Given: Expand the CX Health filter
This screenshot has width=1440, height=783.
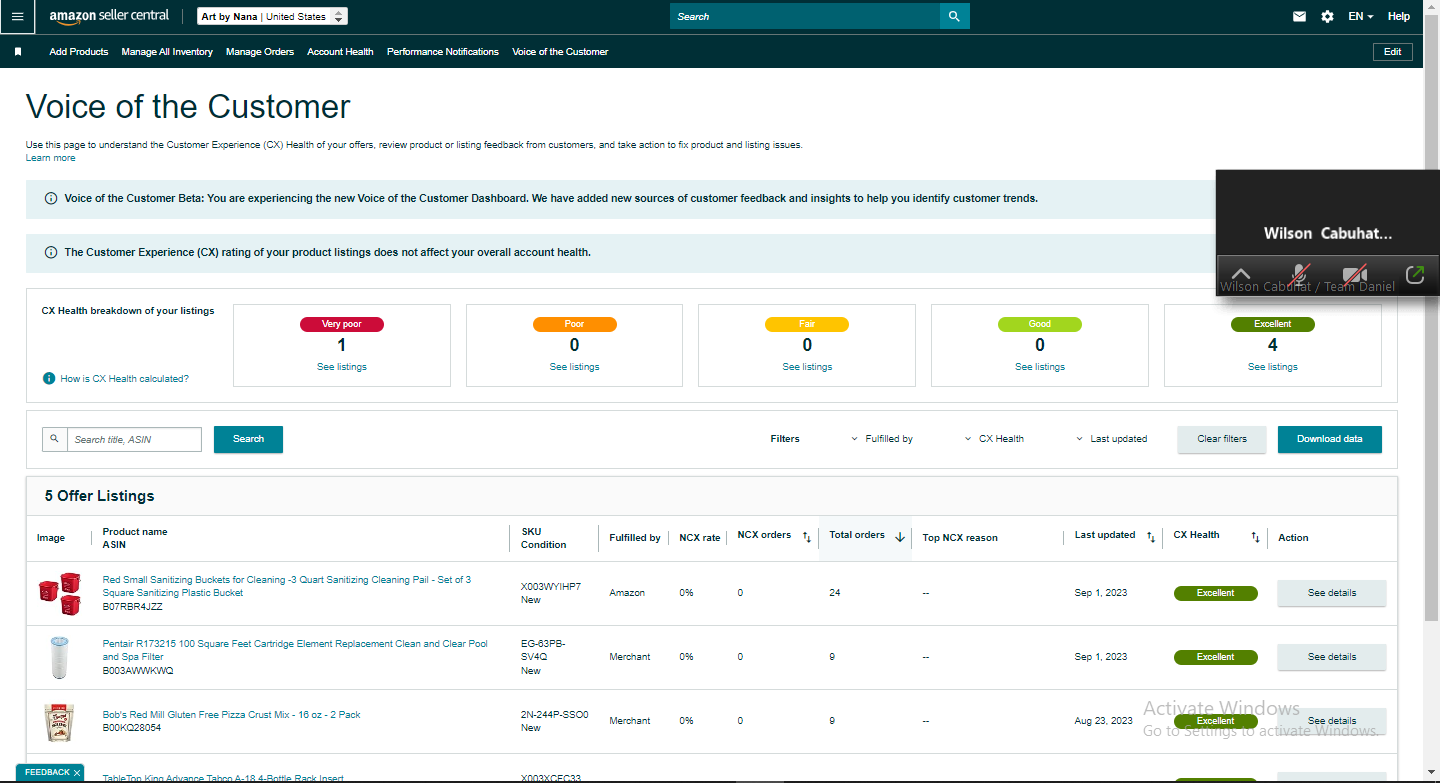Looking at the screenshot, I should (x=994, y=439).
